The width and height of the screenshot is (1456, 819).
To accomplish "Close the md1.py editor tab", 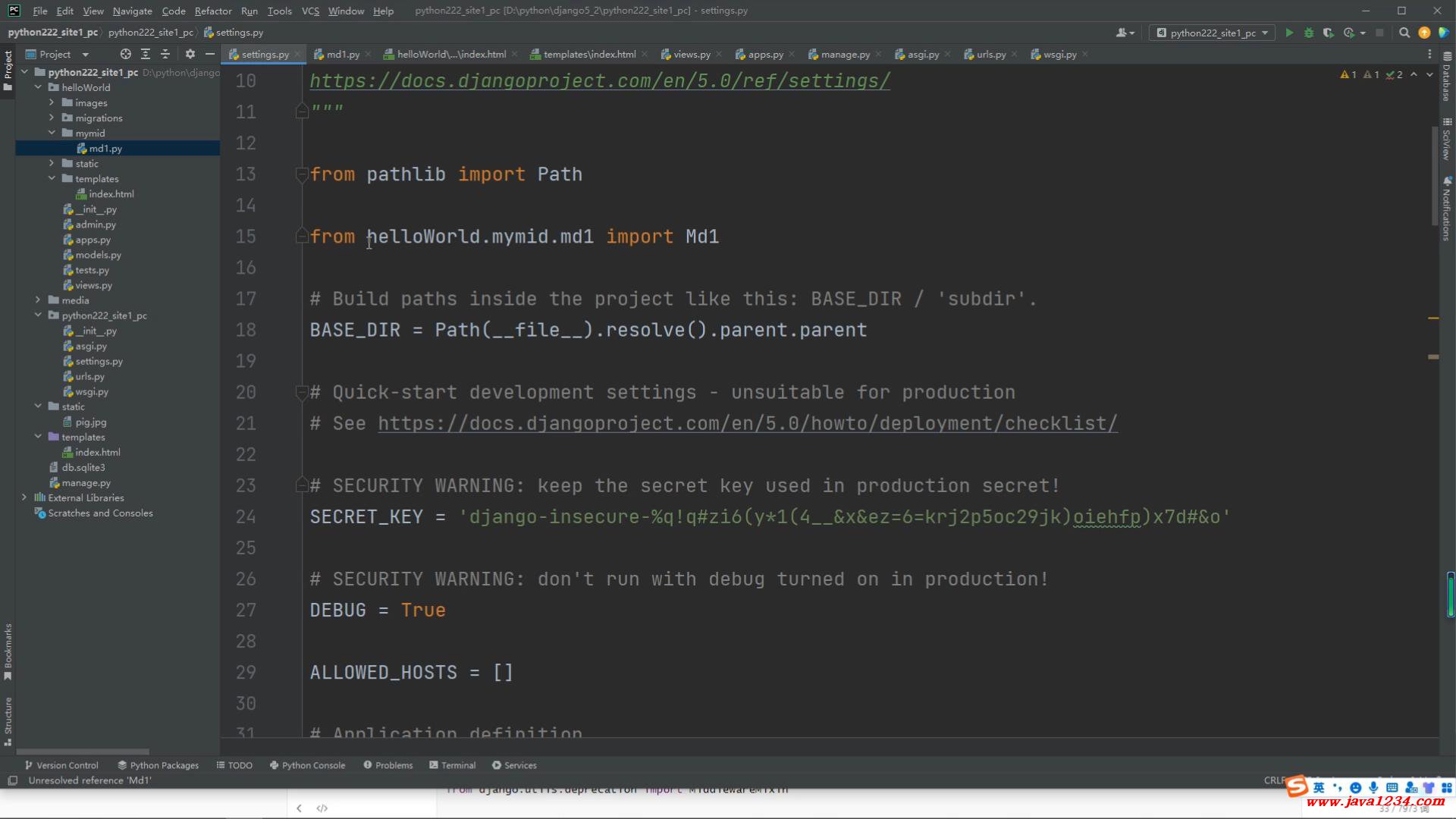I will (368, 54).
